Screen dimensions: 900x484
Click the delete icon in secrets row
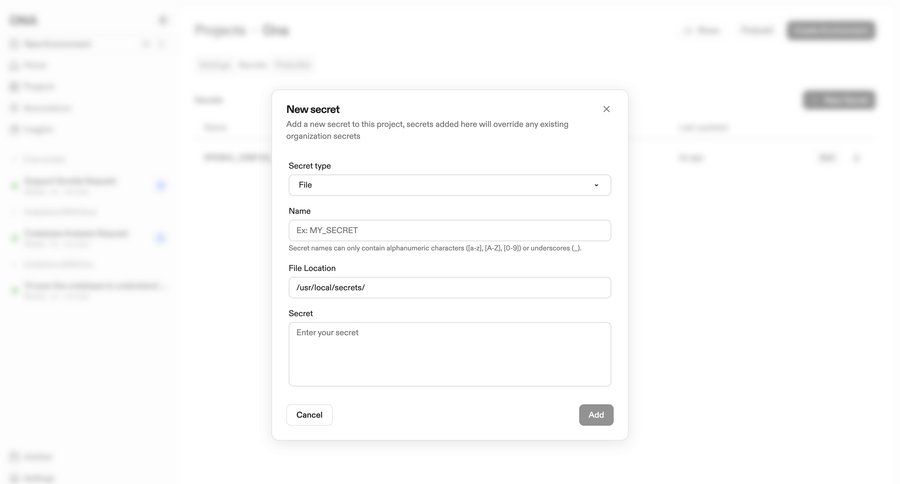pyautogui.click(x=856, y=158)
